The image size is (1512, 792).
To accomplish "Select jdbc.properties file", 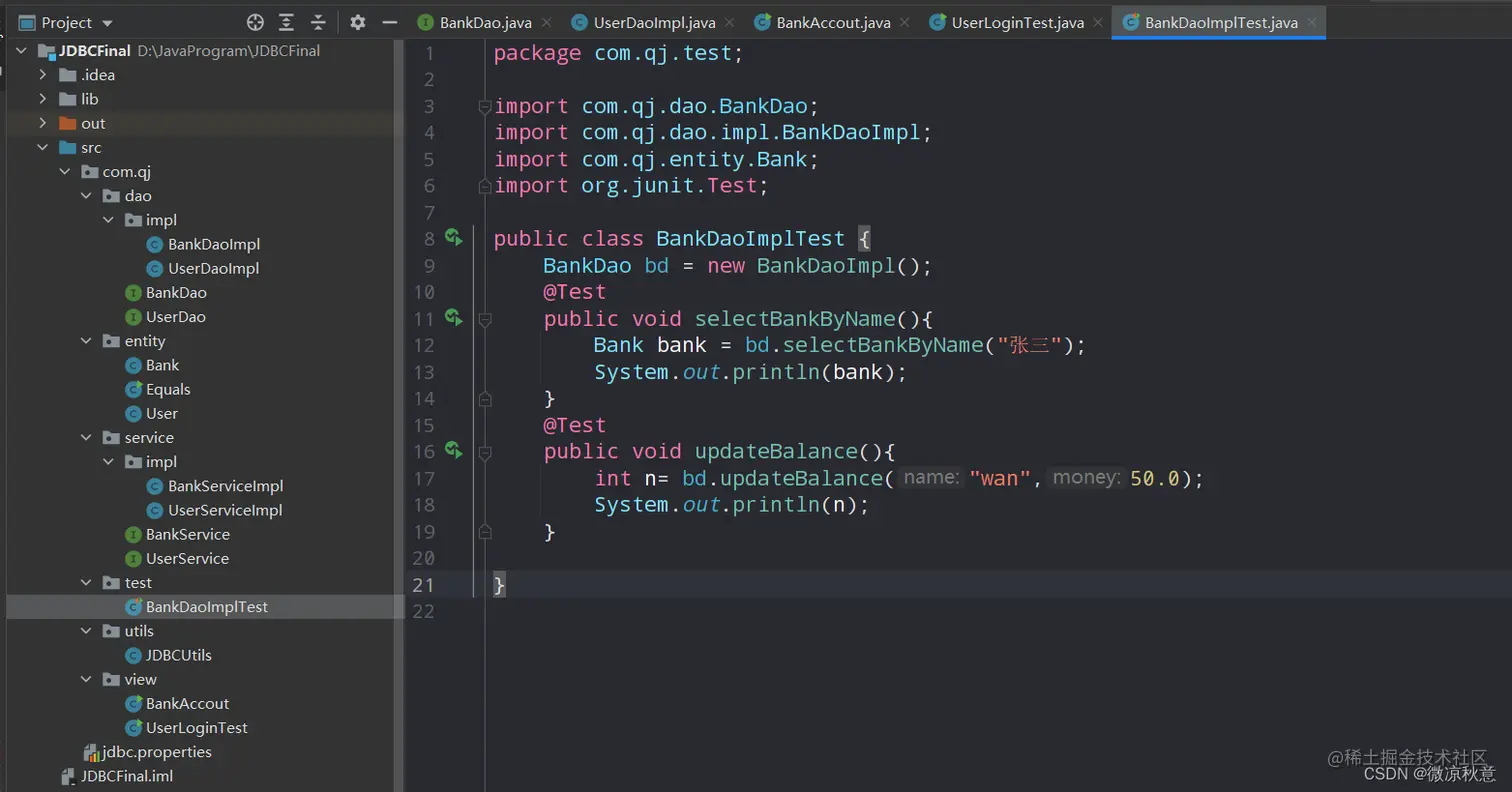I will point(156,752).
